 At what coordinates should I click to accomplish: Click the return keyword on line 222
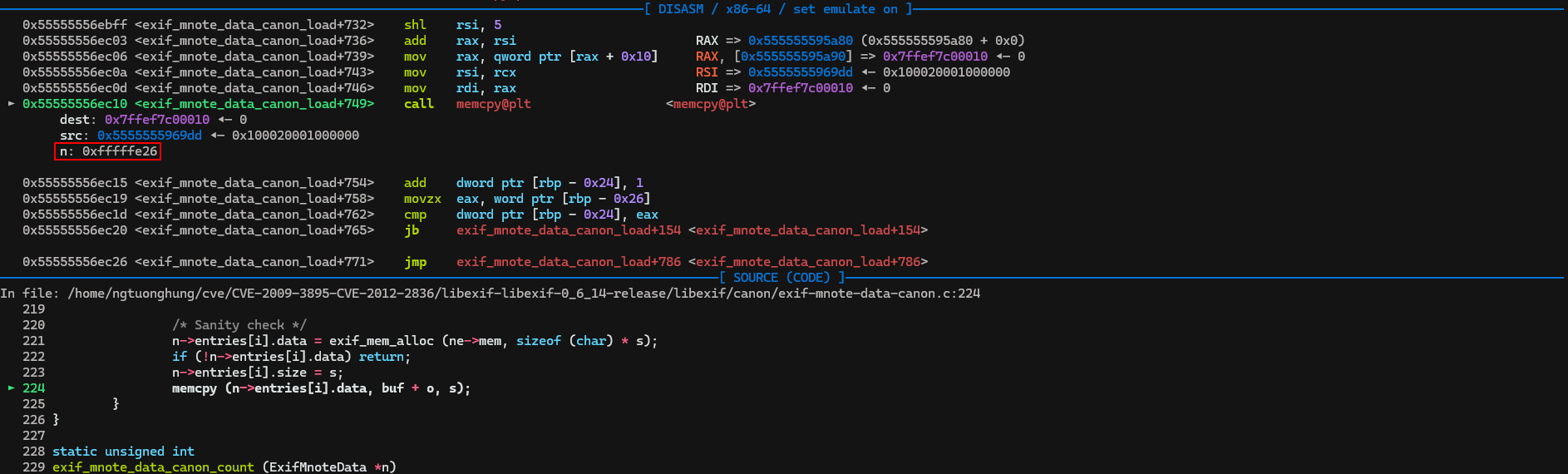tap(381, 357)
